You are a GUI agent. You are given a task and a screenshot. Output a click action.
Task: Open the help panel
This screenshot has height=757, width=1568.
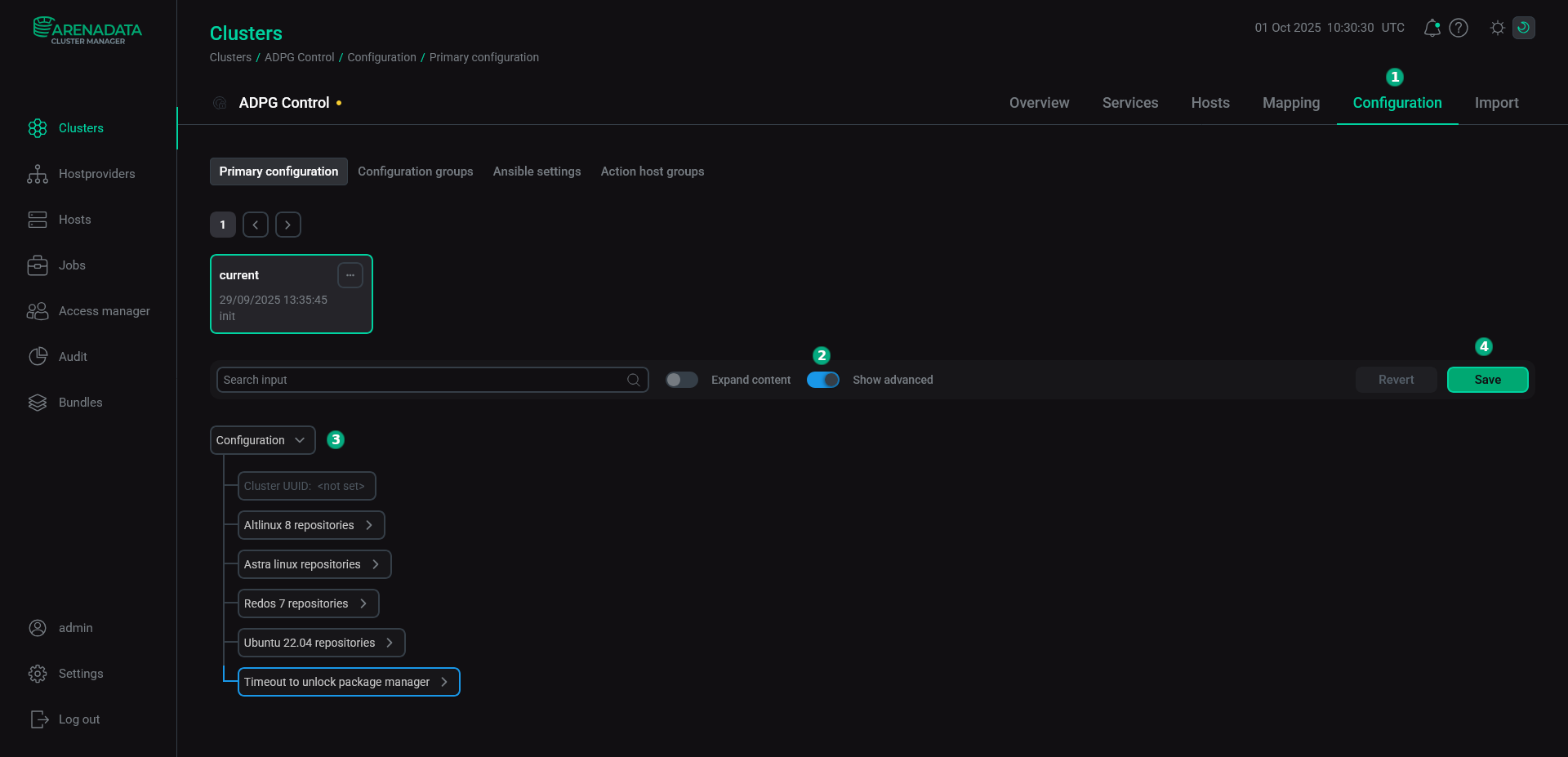click(1459, 27)
